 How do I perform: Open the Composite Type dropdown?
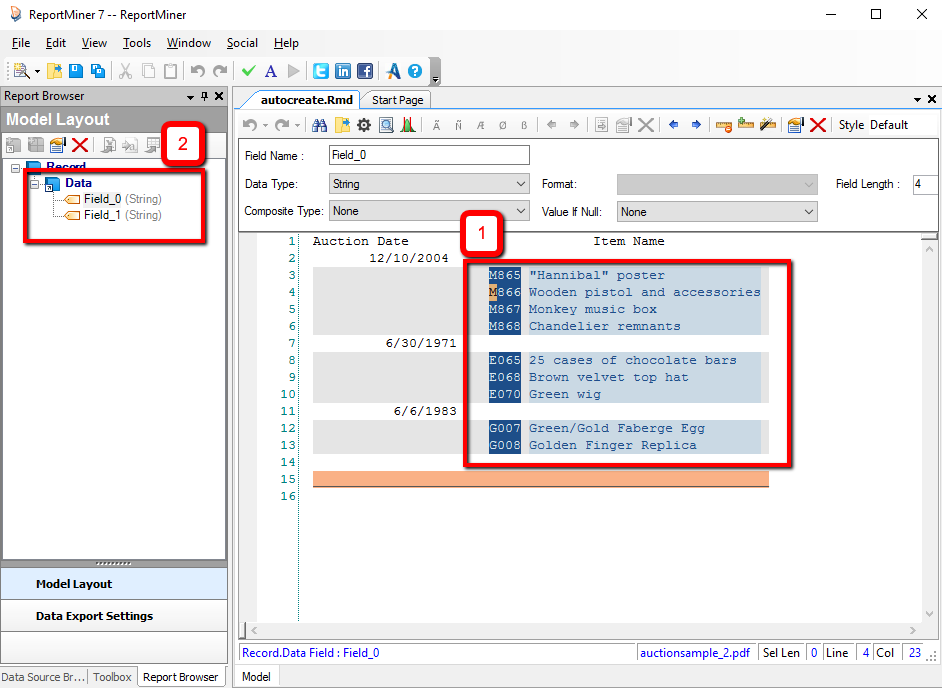429,212
